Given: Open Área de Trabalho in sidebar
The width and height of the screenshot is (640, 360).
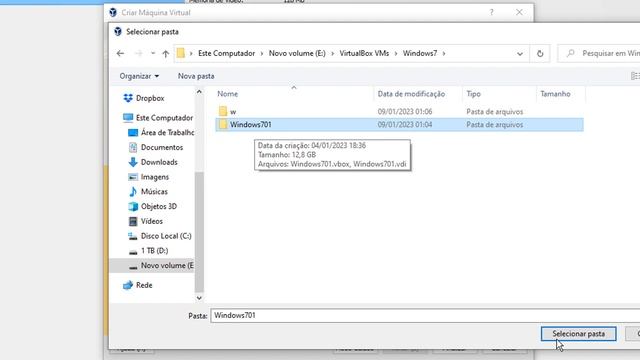Looking at the screenshot, I should [167, 133].
